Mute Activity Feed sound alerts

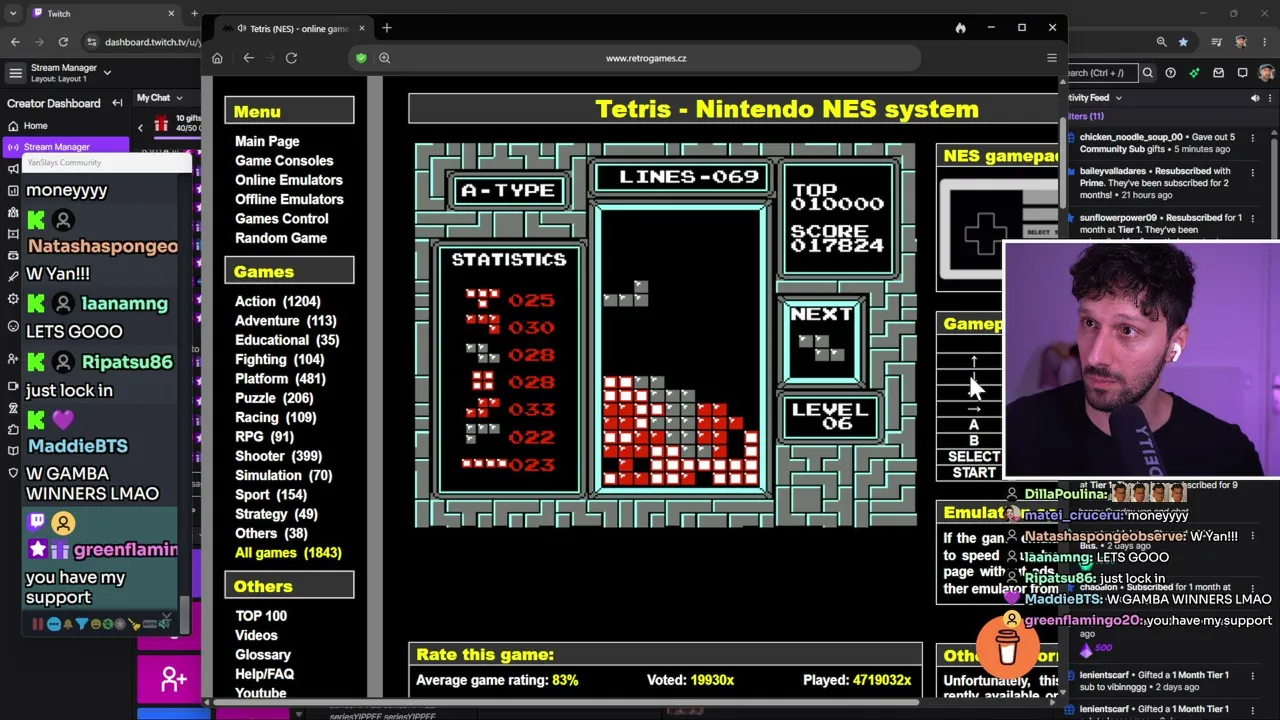click(1255, 98)
